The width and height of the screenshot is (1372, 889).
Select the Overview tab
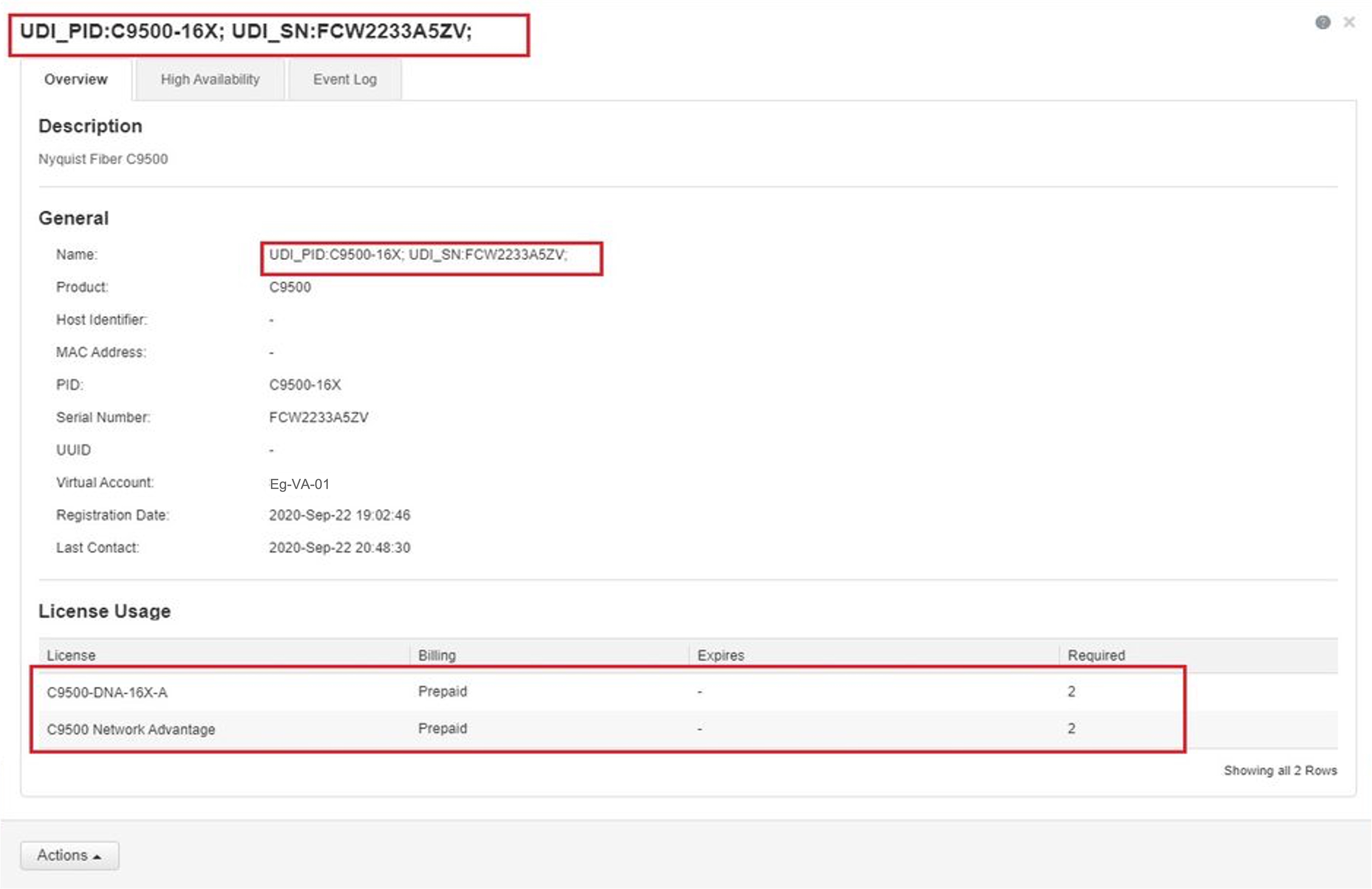coord(76,80)
